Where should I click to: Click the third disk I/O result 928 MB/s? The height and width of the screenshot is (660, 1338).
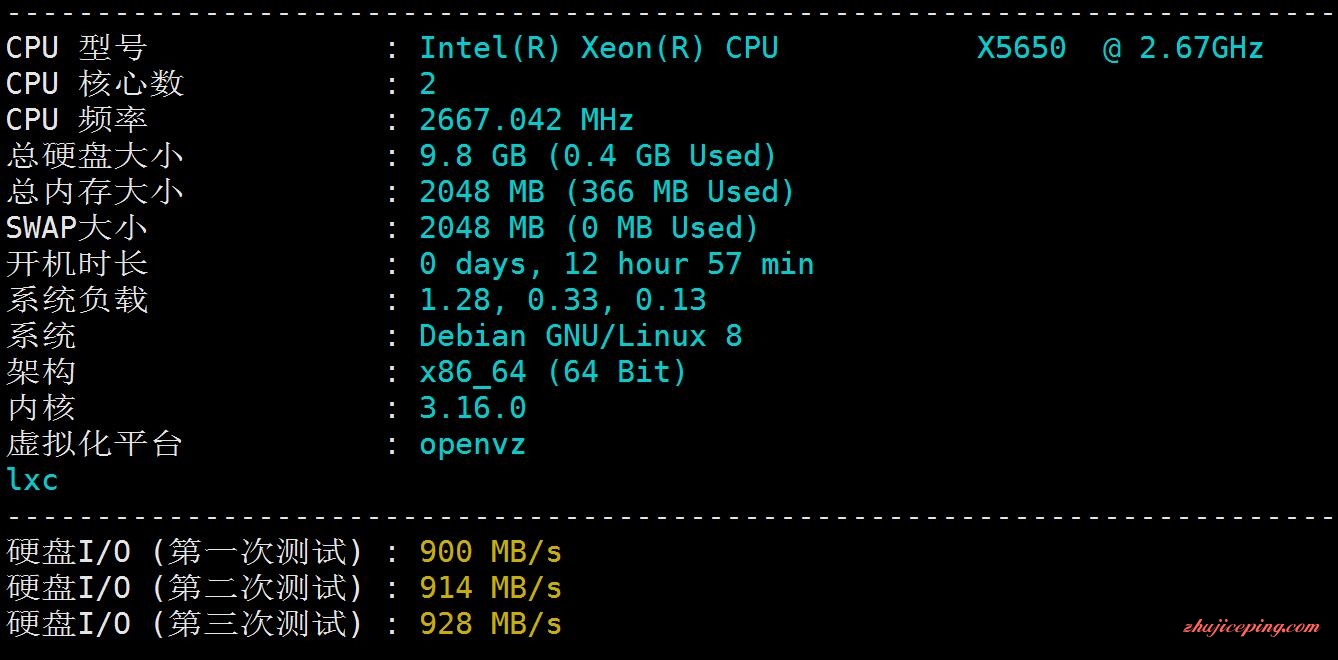[490, 624]
